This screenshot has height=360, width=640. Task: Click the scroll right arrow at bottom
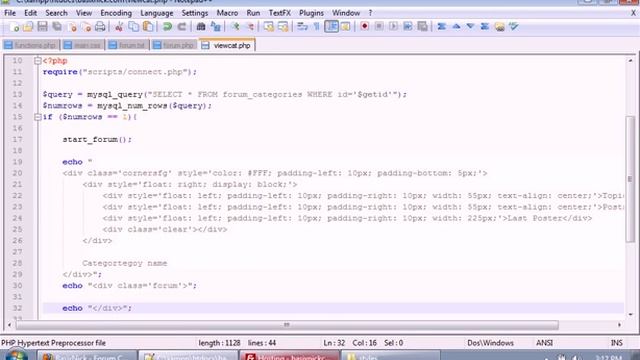tap(620, 325)
